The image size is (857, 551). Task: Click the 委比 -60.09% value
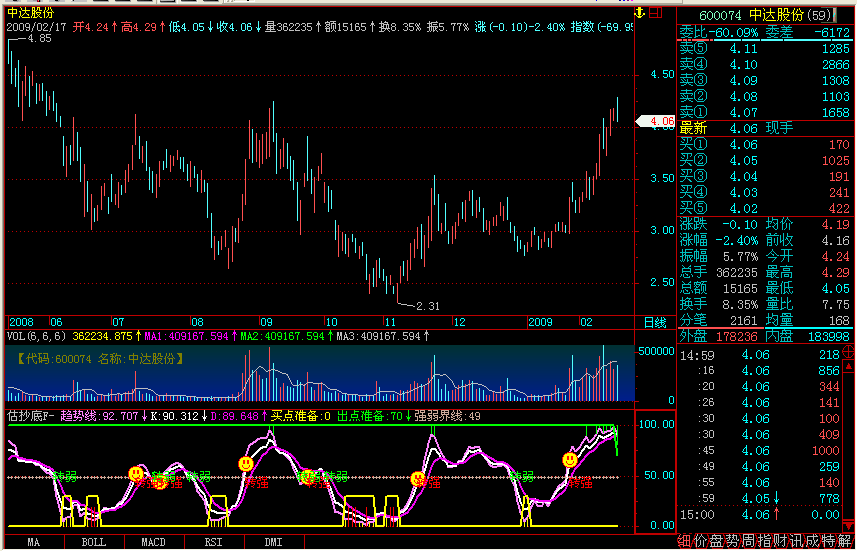[x=733, y=33]
